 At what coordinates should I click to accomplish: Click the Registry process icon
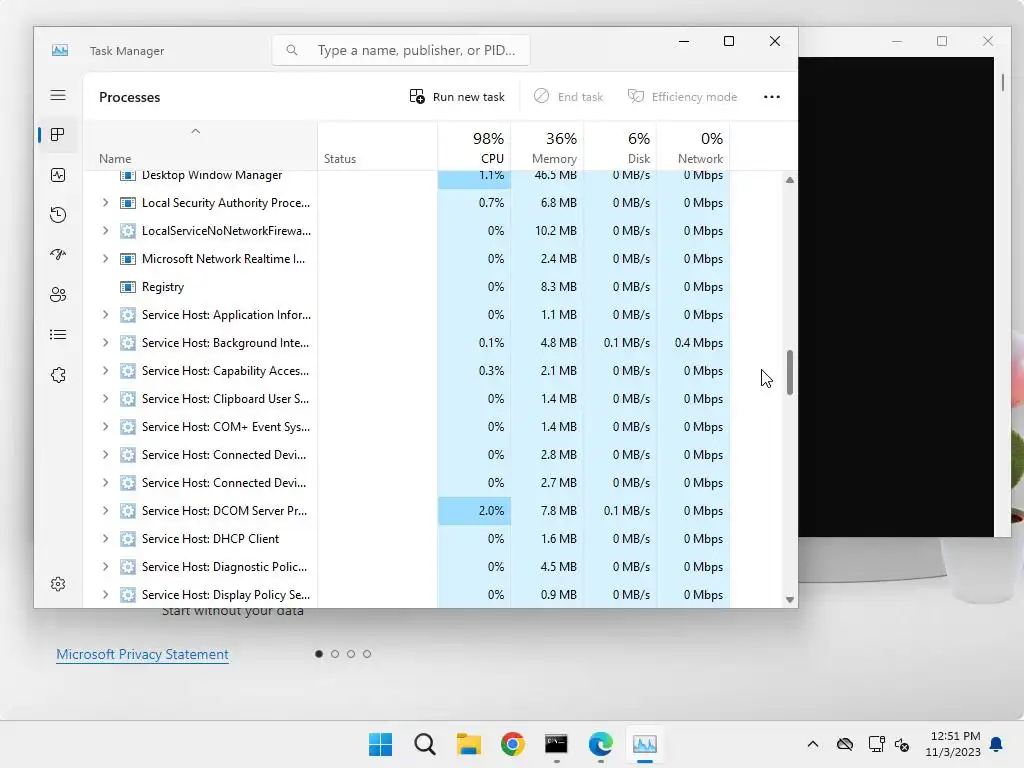[x=128, y=287]
